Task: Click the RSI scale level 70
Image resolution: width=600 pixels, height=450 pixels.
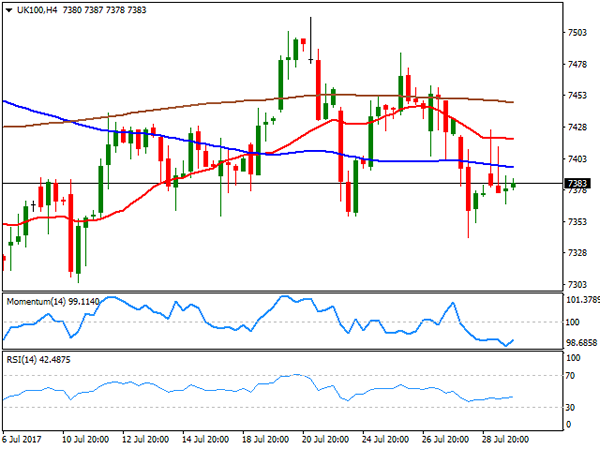Action: [570, 376]
